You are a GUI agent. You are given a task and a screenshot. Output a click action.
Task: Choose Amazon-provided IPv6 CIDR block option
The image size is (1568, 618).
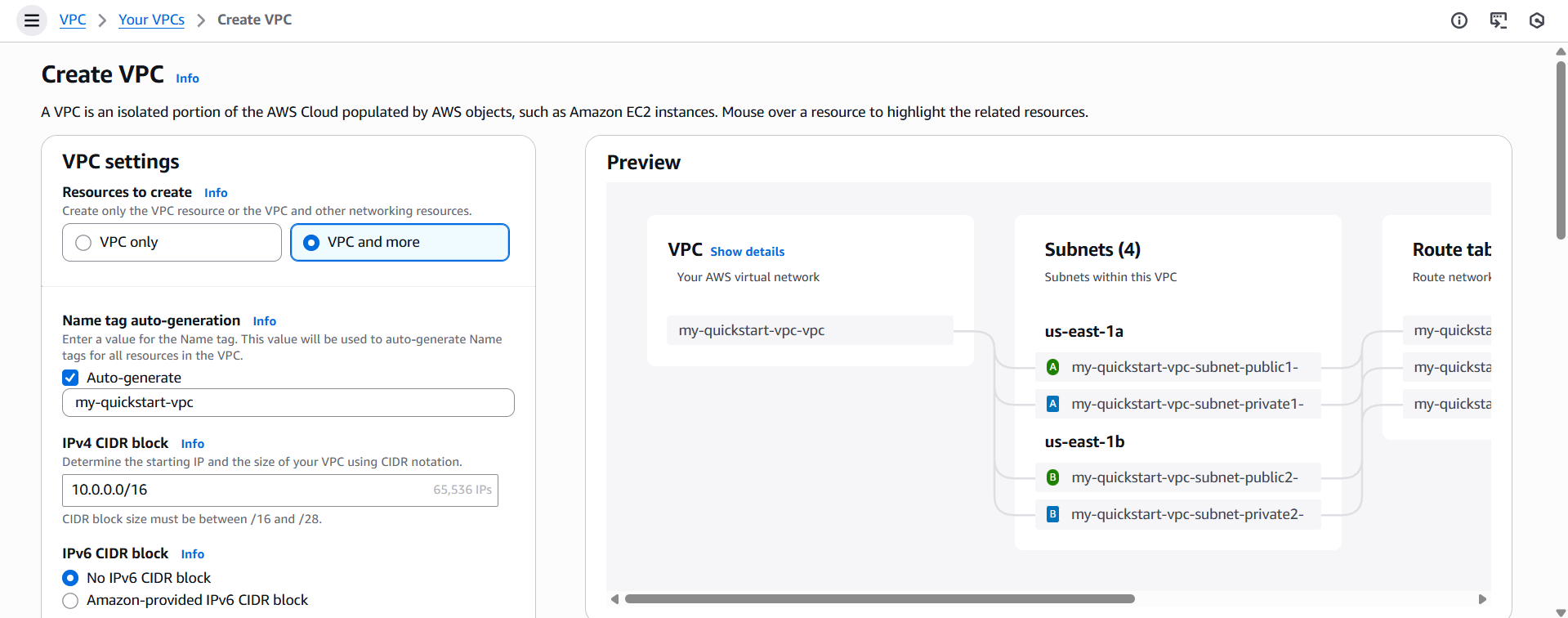[70, 600]
